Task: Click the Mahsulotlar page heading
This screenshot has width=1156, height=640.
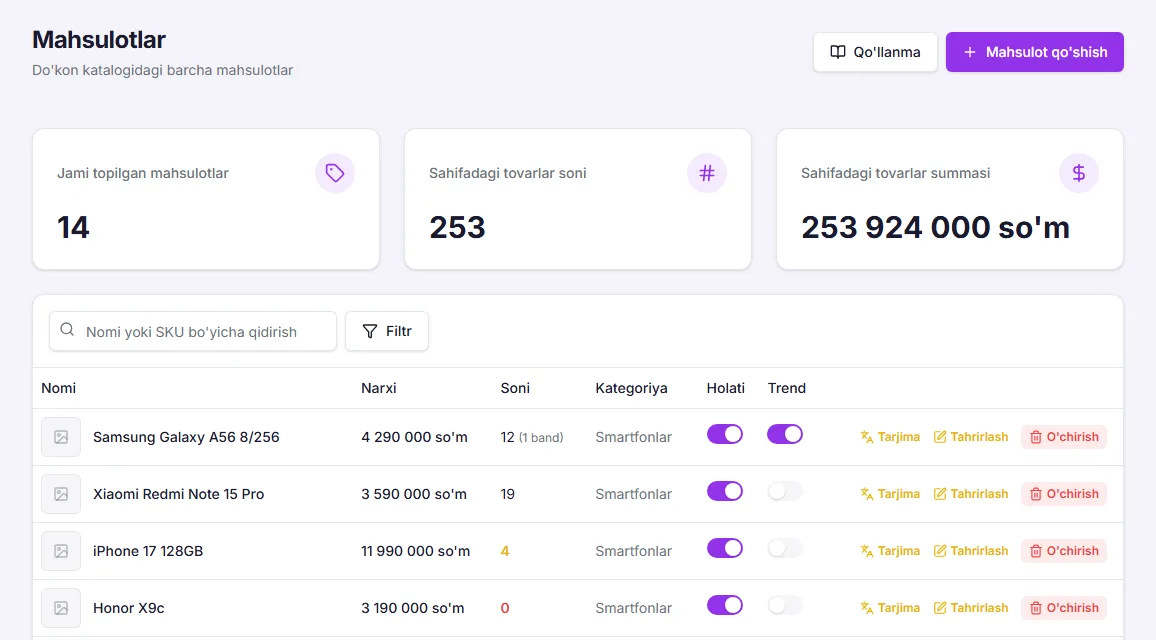Action: point(99,39)
